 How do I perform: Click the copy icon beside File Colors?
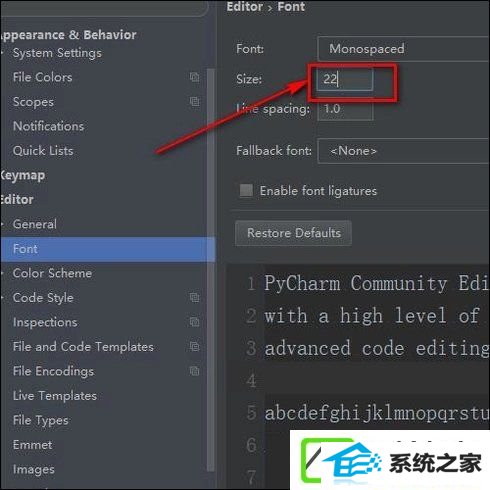click(x=194, y=77)
